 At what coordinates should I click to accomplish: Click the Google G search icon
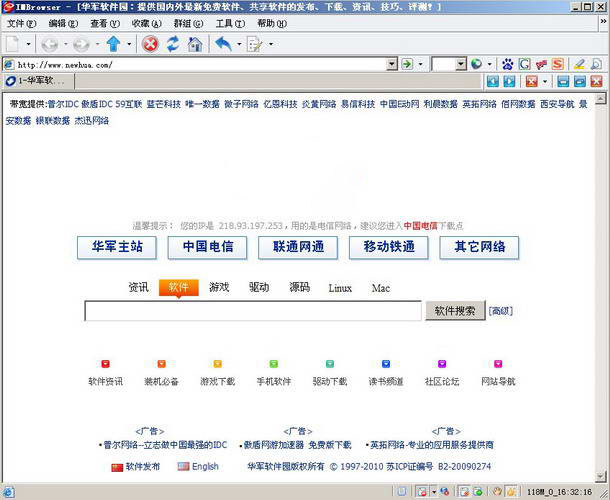click(524, 64)
